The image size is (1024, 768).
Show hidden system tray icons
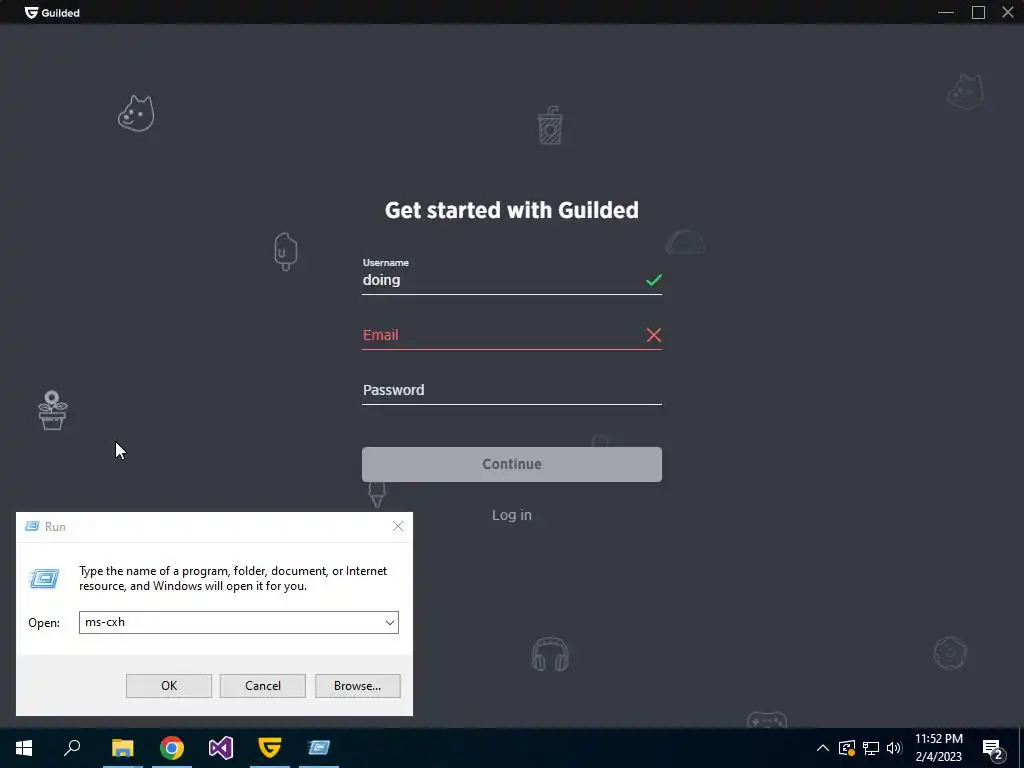pyautogui.click(x=823, y=748)
